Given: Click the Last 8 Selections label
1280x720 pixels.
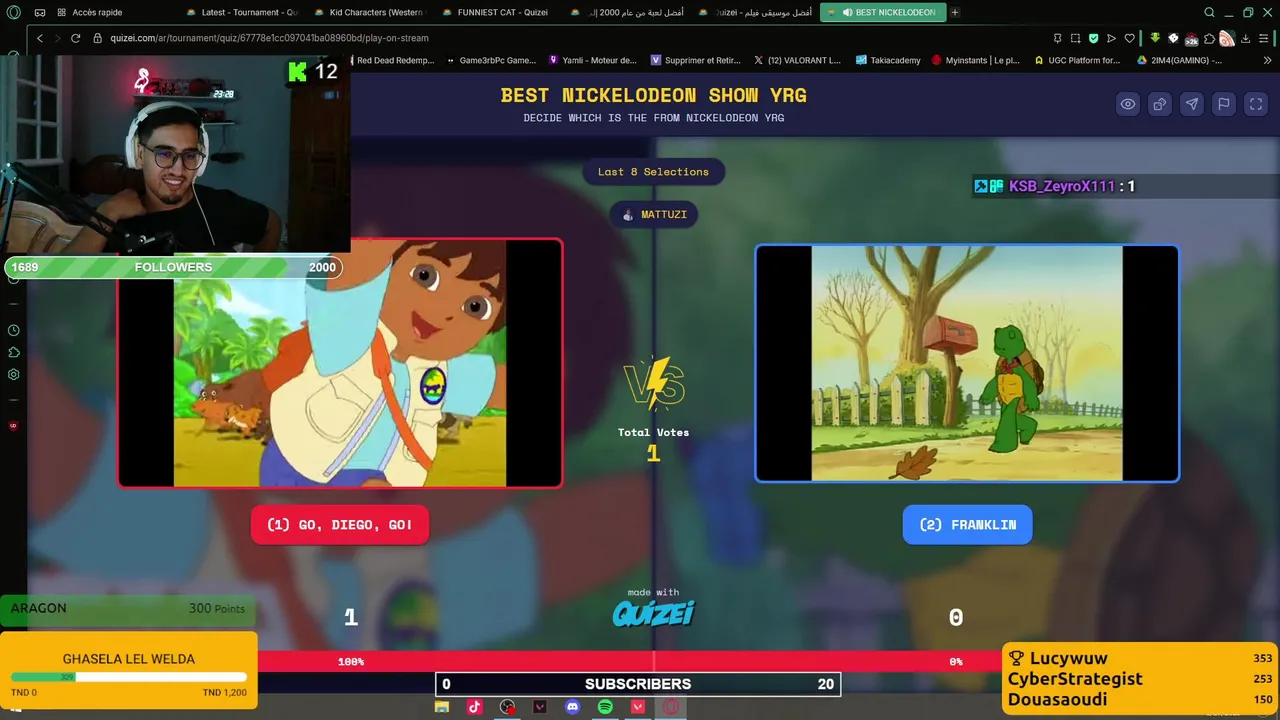Looking at the screenshot, I should (653, 172).
